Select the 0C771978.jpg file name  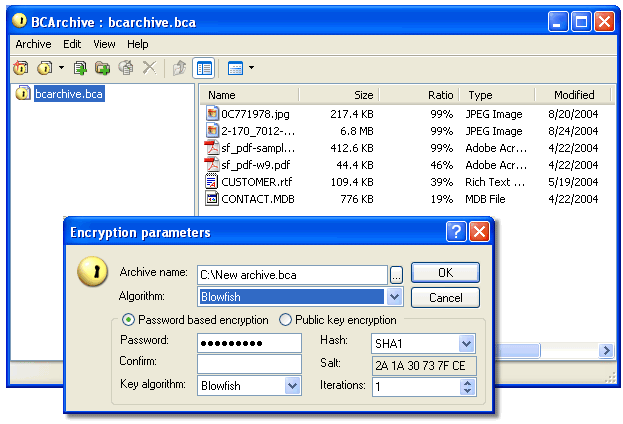coord(255,114)
